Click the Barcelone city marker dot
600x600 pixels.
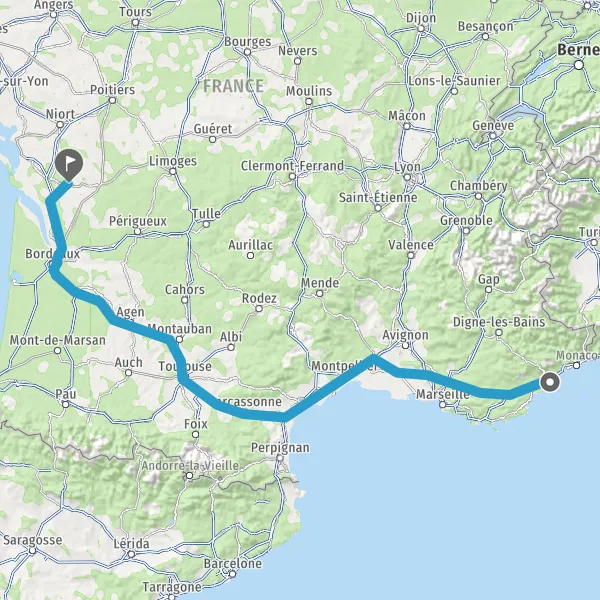232,574
